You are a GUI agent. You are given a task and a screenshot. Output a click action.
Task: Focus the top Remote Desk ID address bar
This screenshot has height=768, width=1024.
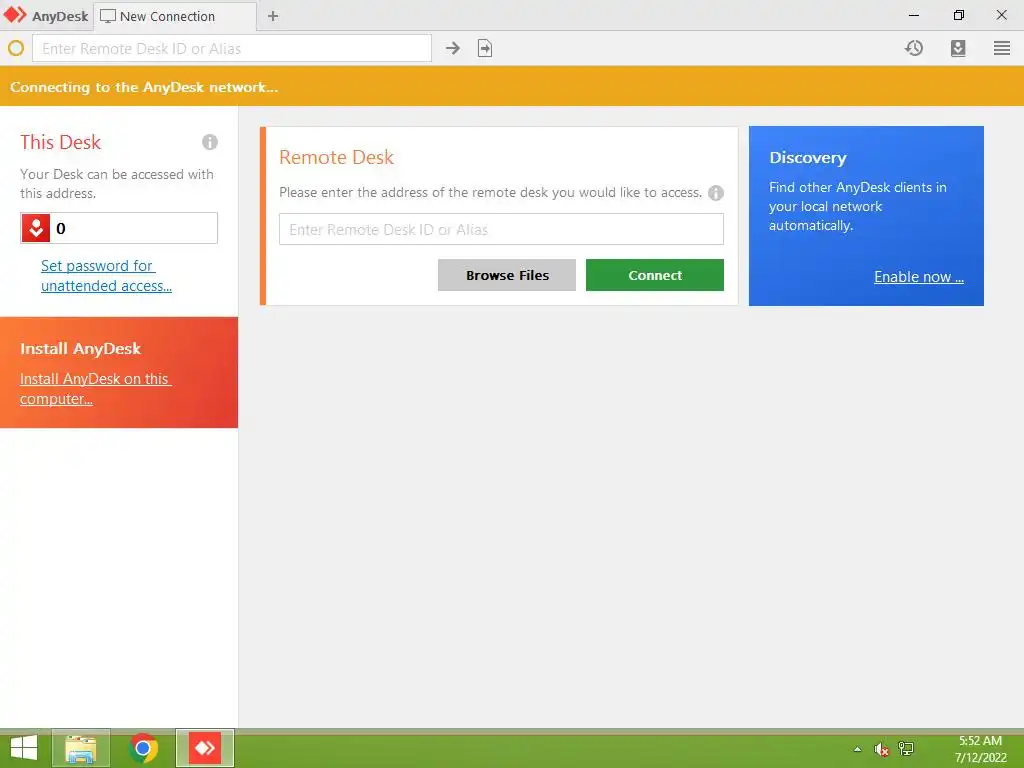[x=232, y=48]
